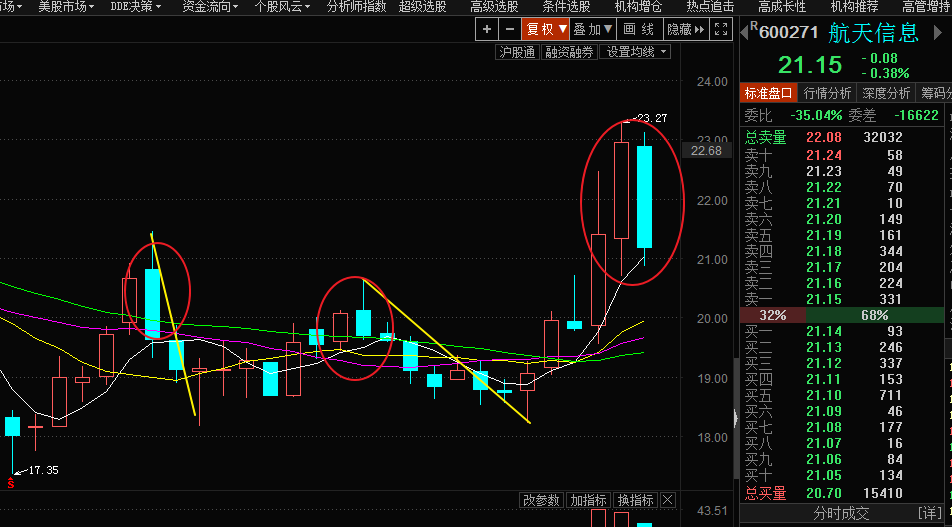Click the 分时成交 header

coord(841,514)
